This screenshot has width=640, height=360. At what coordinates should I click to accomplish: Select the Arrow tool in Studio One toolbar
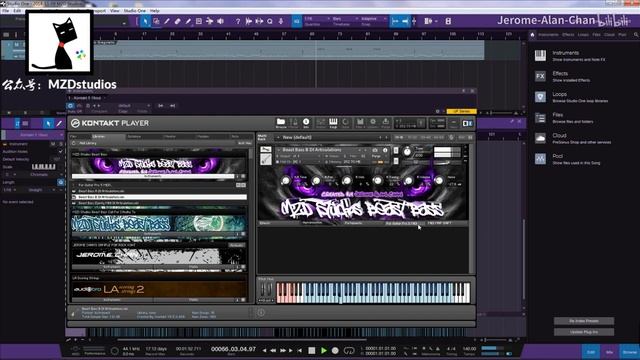[x=145, y=21]
